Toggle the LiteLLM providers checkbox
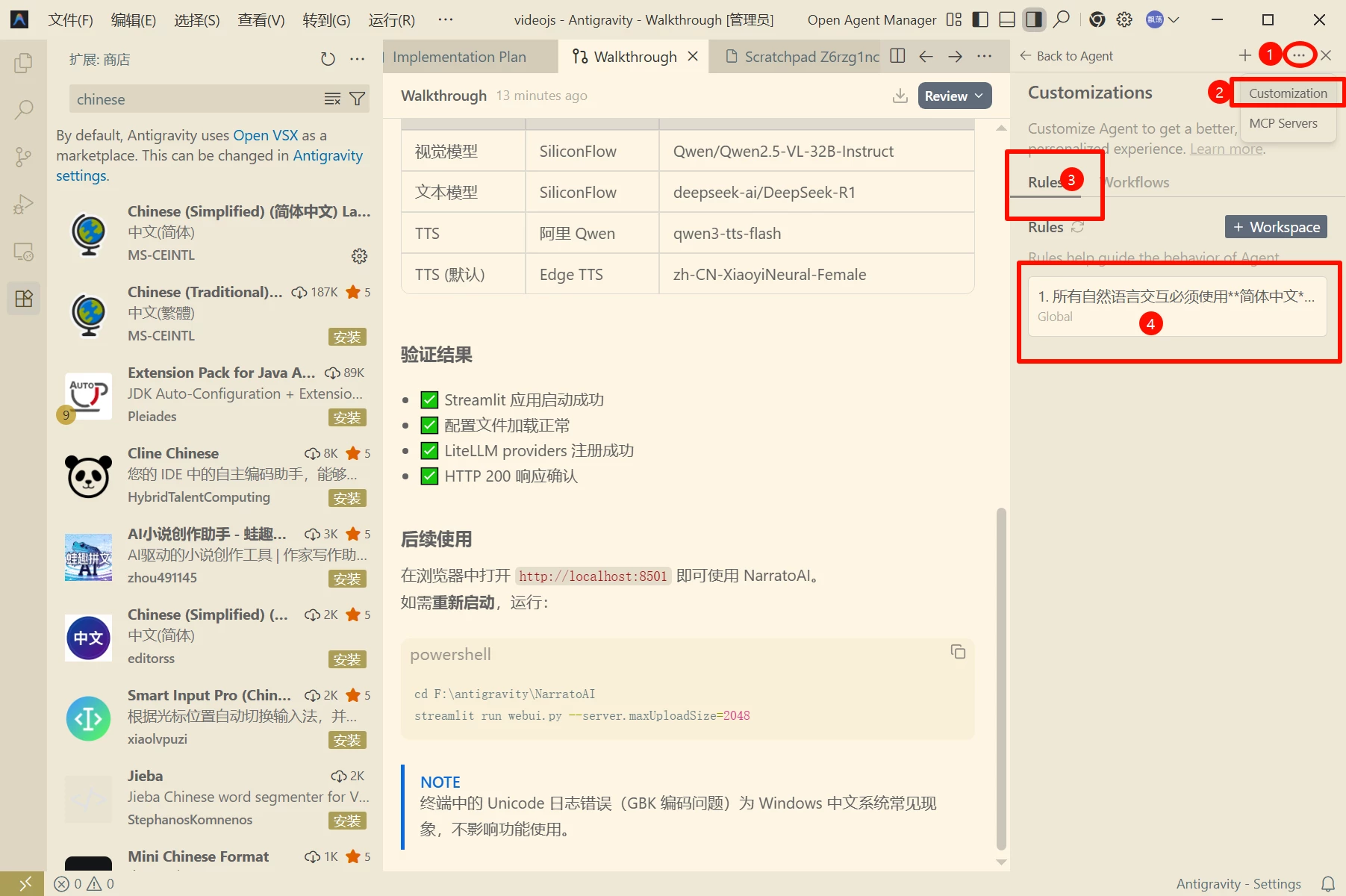This screenshot has height=896, width=1346. coord(429,451)
